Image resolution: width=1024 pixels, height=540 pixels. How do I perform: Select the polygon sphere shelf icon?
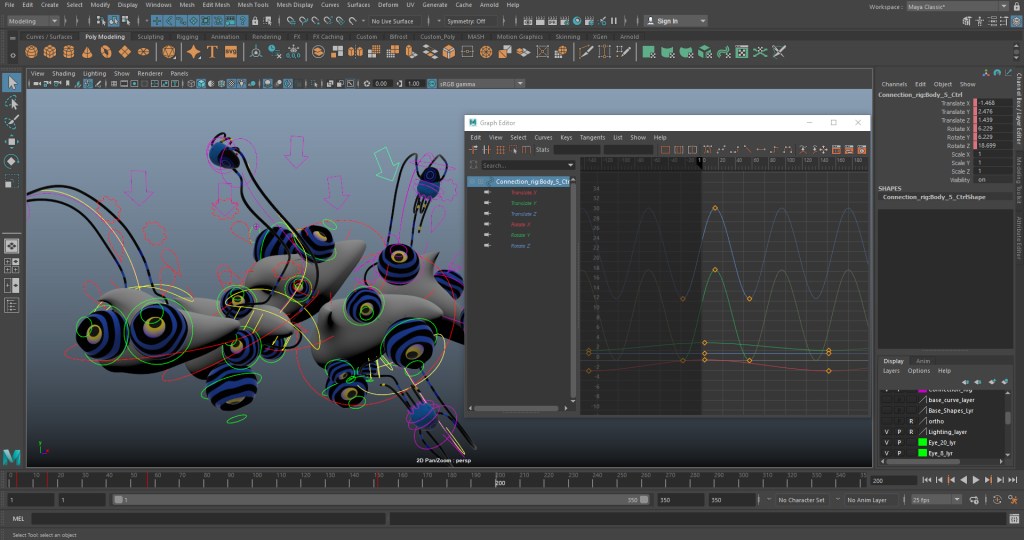pos(29,51)
